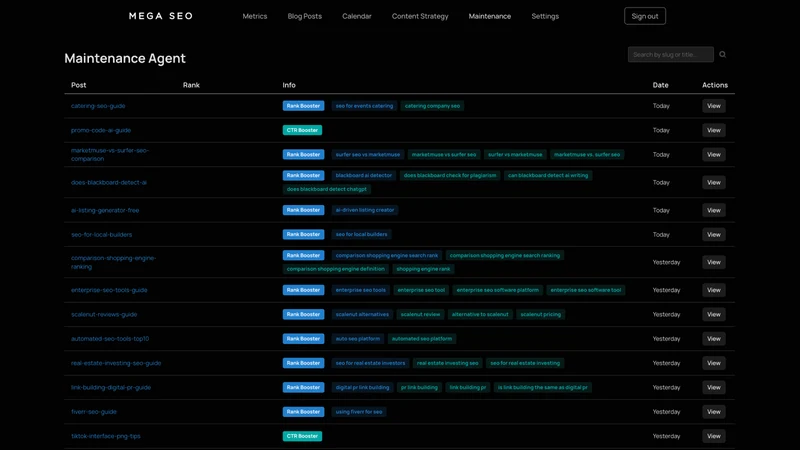
Task: Click the 'digital pr link building' keyword tag
Action: pyautogui.click(x=362, y=387)
